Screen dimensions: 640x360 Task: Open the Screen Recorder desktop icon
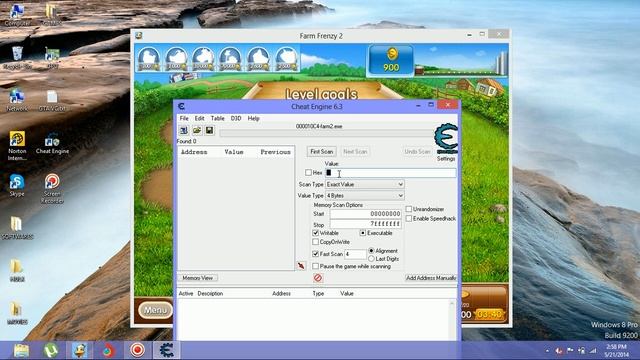[x=52, y=189]
